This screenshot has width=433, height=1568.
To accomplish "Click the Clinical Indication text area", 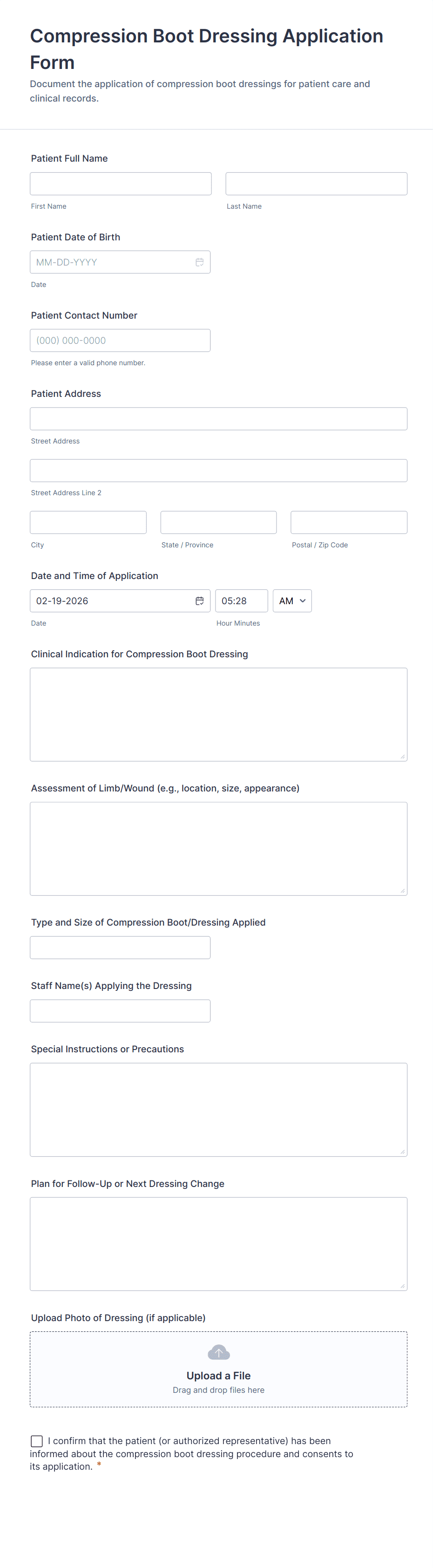I will click(218, 714).
